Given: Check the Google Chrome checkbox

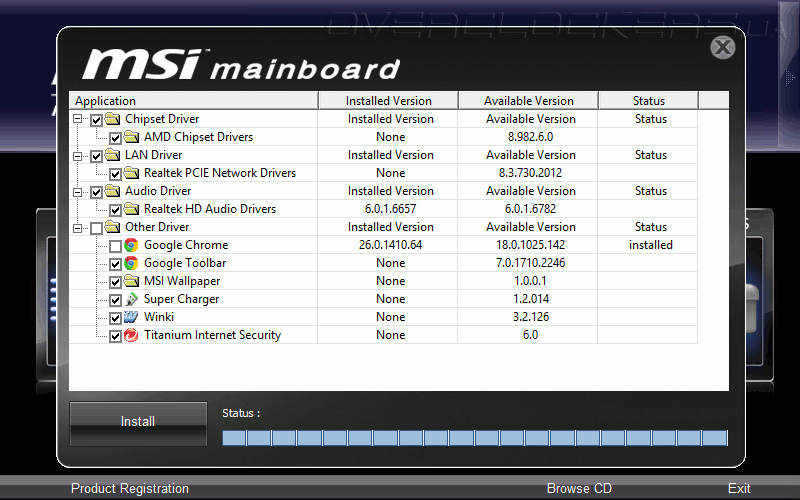Looking at the screenshot, I should [115, 246].
